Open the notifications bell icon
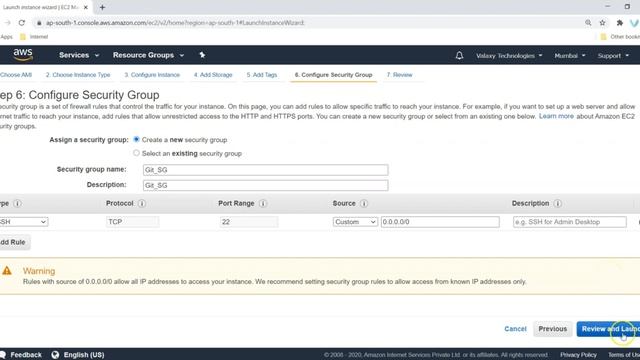Image resolution: width=640 pixels, height=360 pixels. point(459,55)
